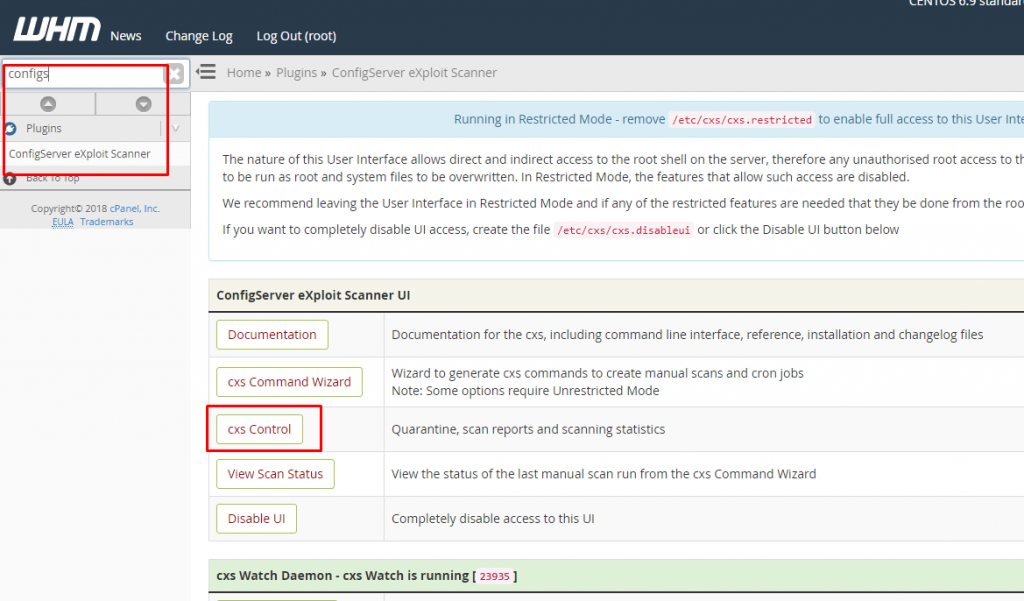Go to Home in the breadcrumb
Image resolution: width=1024 pixels, height=601 pixels.
pyautogui.click(x=243, y=73)
